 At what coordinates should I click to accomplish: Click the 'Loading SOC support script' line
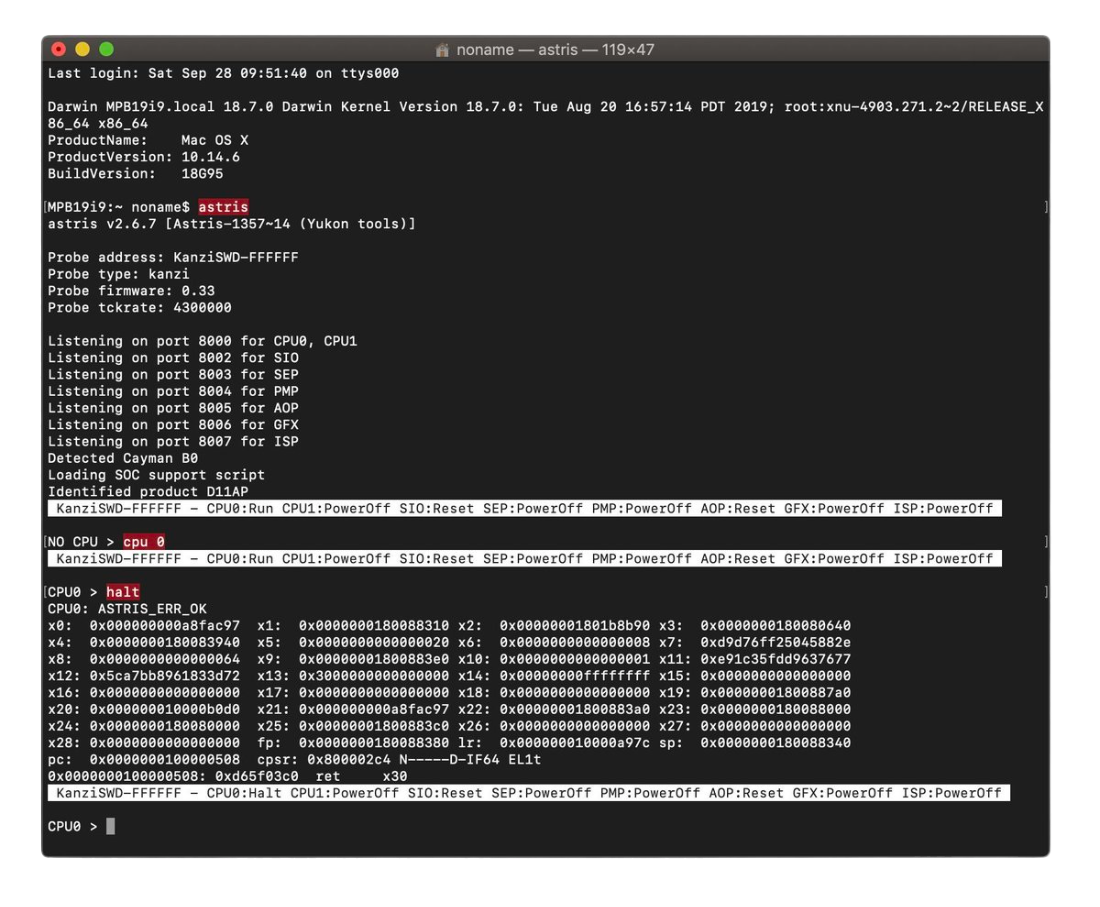point(156,475)
